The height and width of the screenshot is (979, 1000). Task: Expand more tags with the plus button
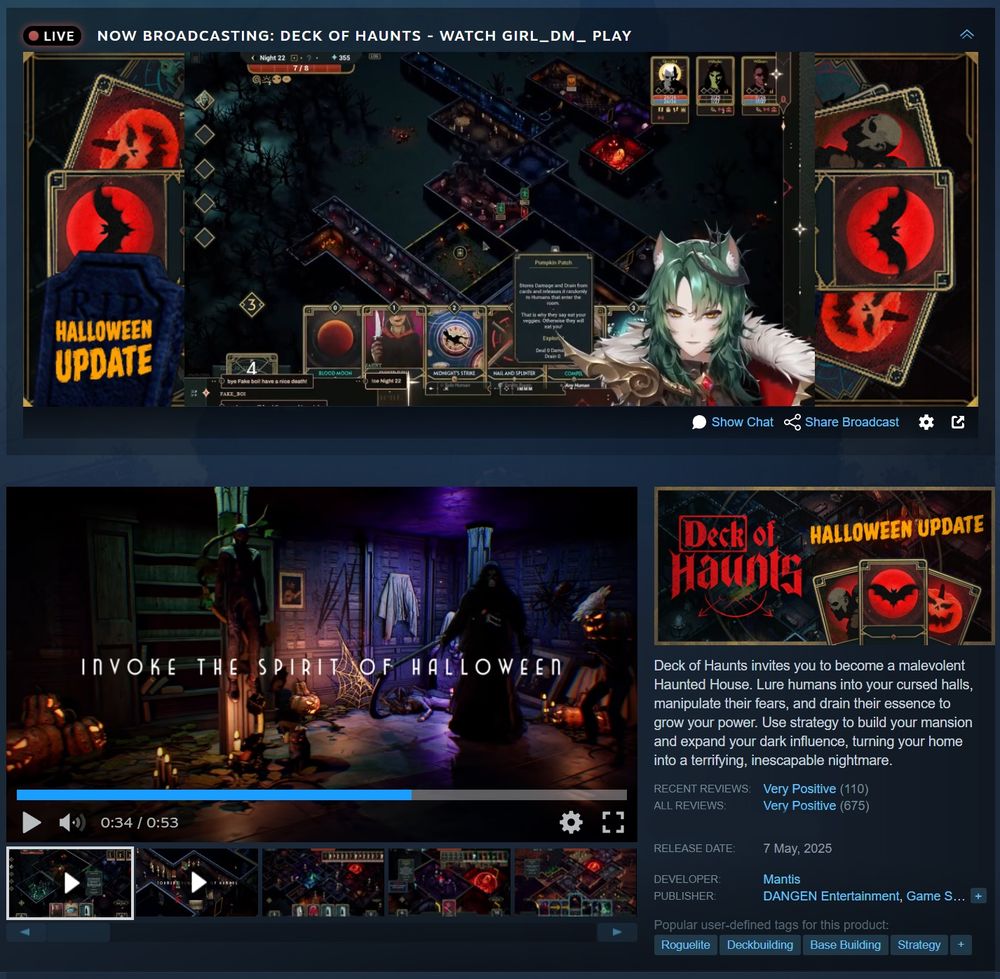(960, 944)
